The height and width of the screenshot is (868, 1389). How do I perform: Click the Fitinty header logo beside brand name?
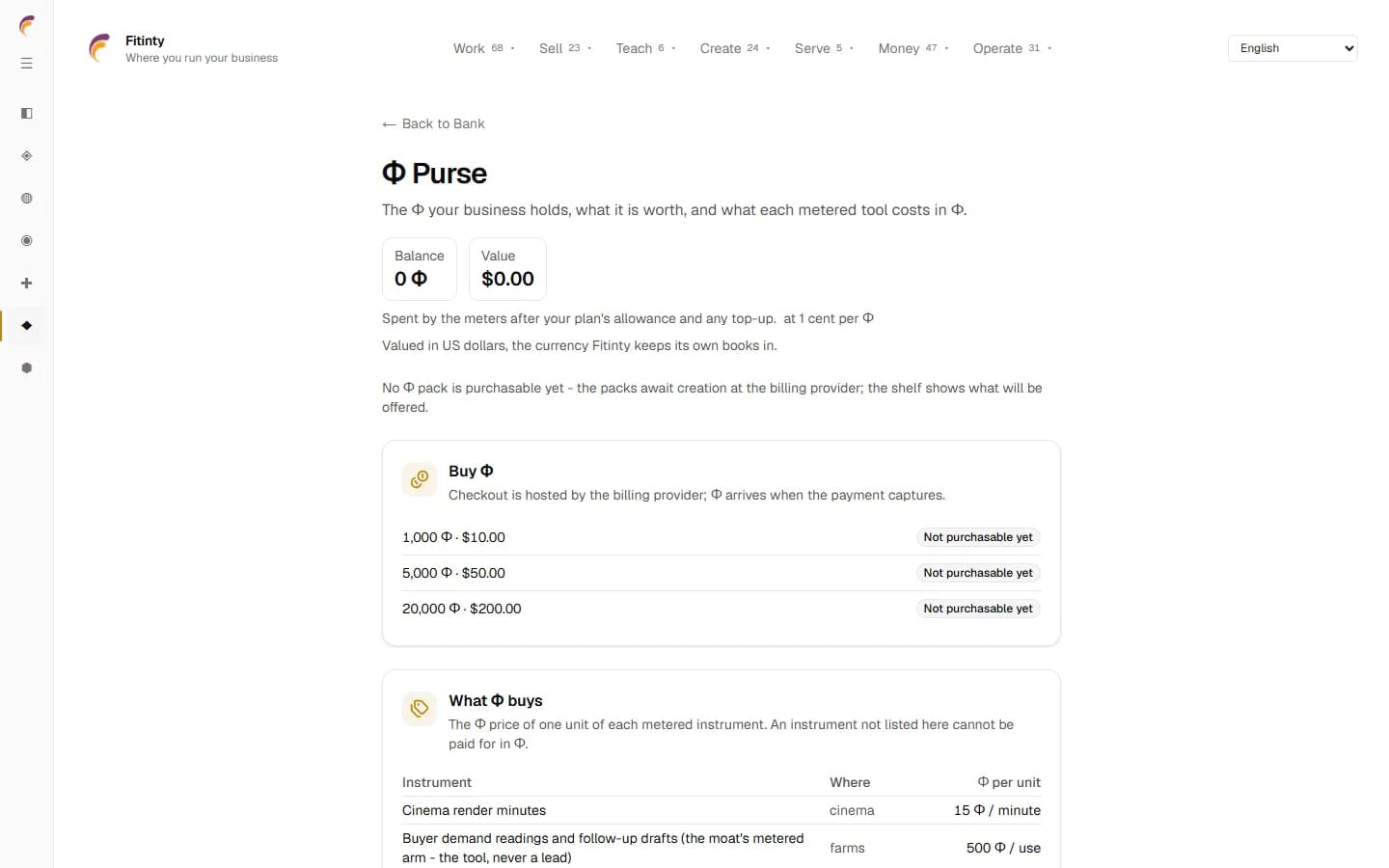pos(100,48)
